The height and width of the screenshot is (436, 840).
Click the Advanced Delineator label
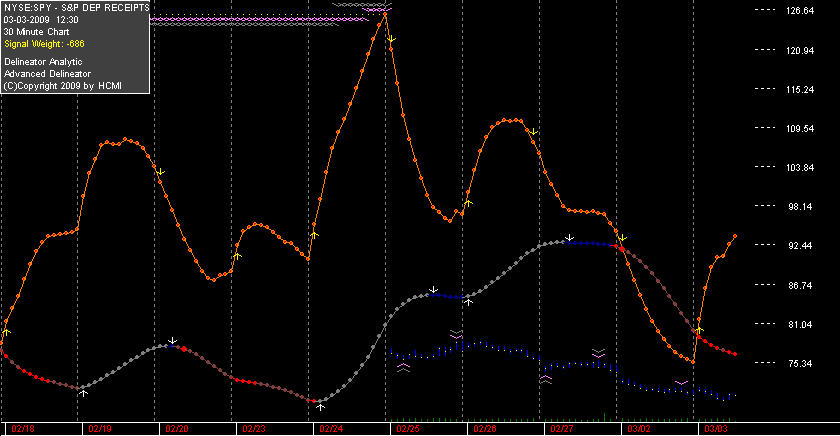point(47,74)
